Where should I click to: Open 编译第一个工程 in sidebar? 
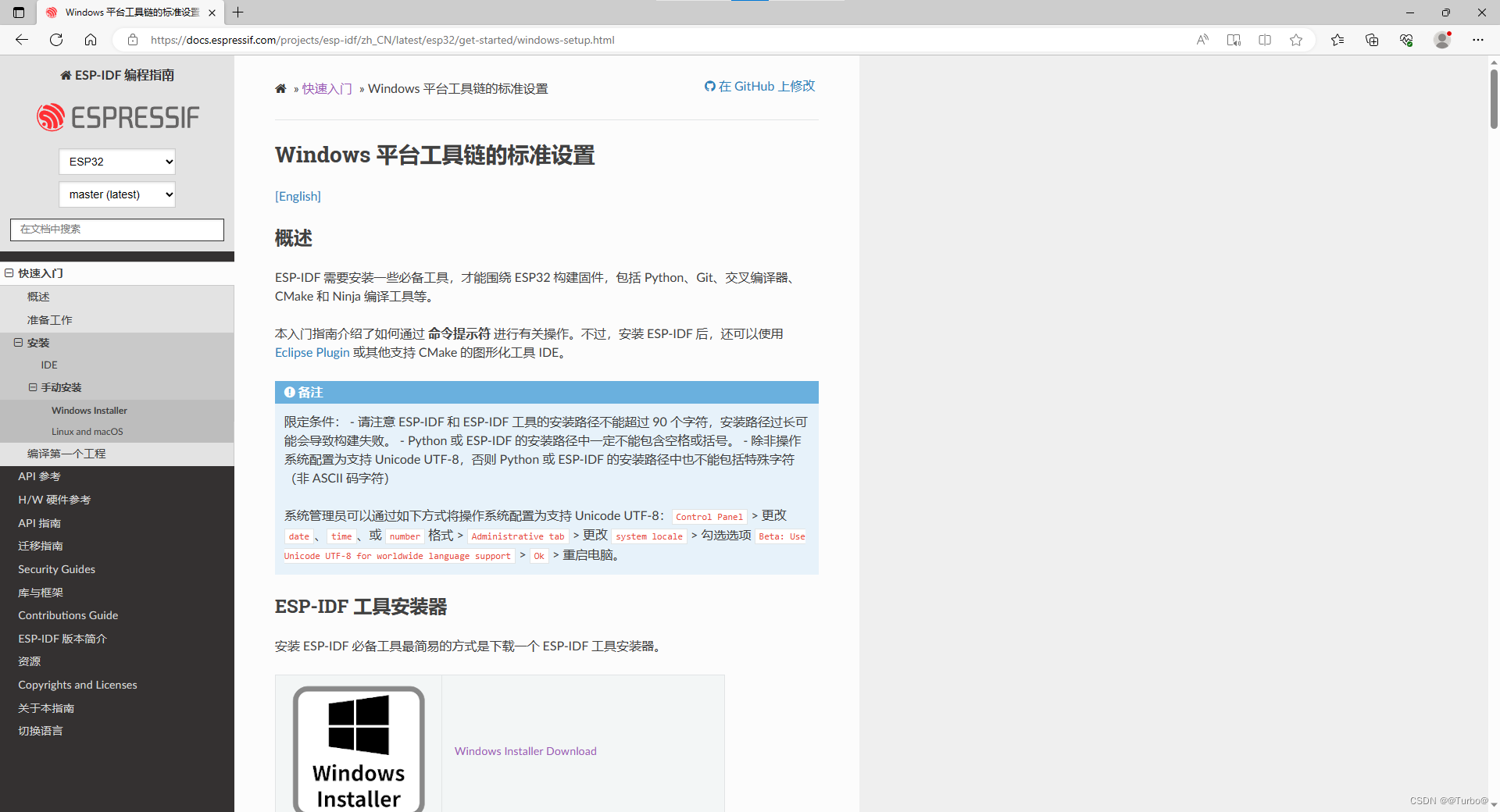pyautogui.click(x=66, y=454)
